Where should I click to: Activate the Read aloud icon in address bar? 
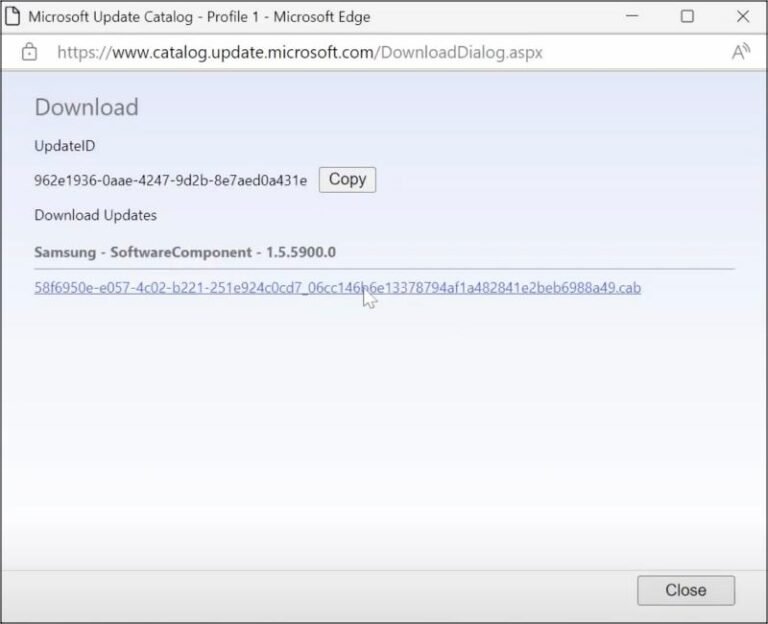[x=740, y=52]
